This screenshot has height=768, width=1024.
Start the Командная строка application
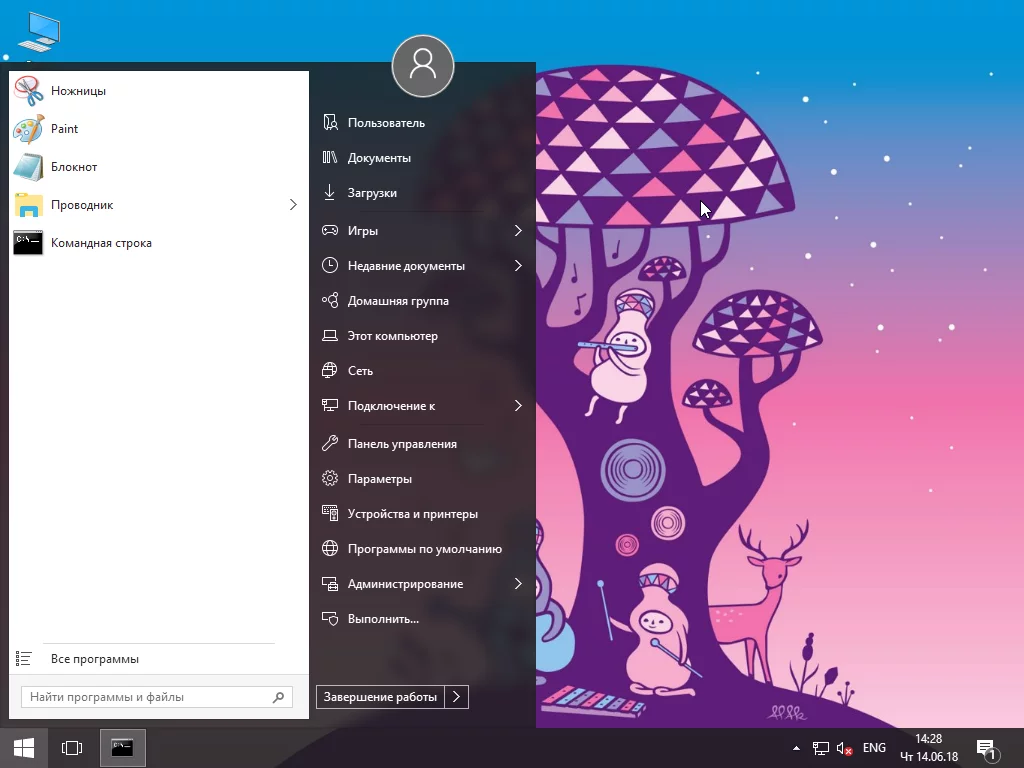point(103,242)
